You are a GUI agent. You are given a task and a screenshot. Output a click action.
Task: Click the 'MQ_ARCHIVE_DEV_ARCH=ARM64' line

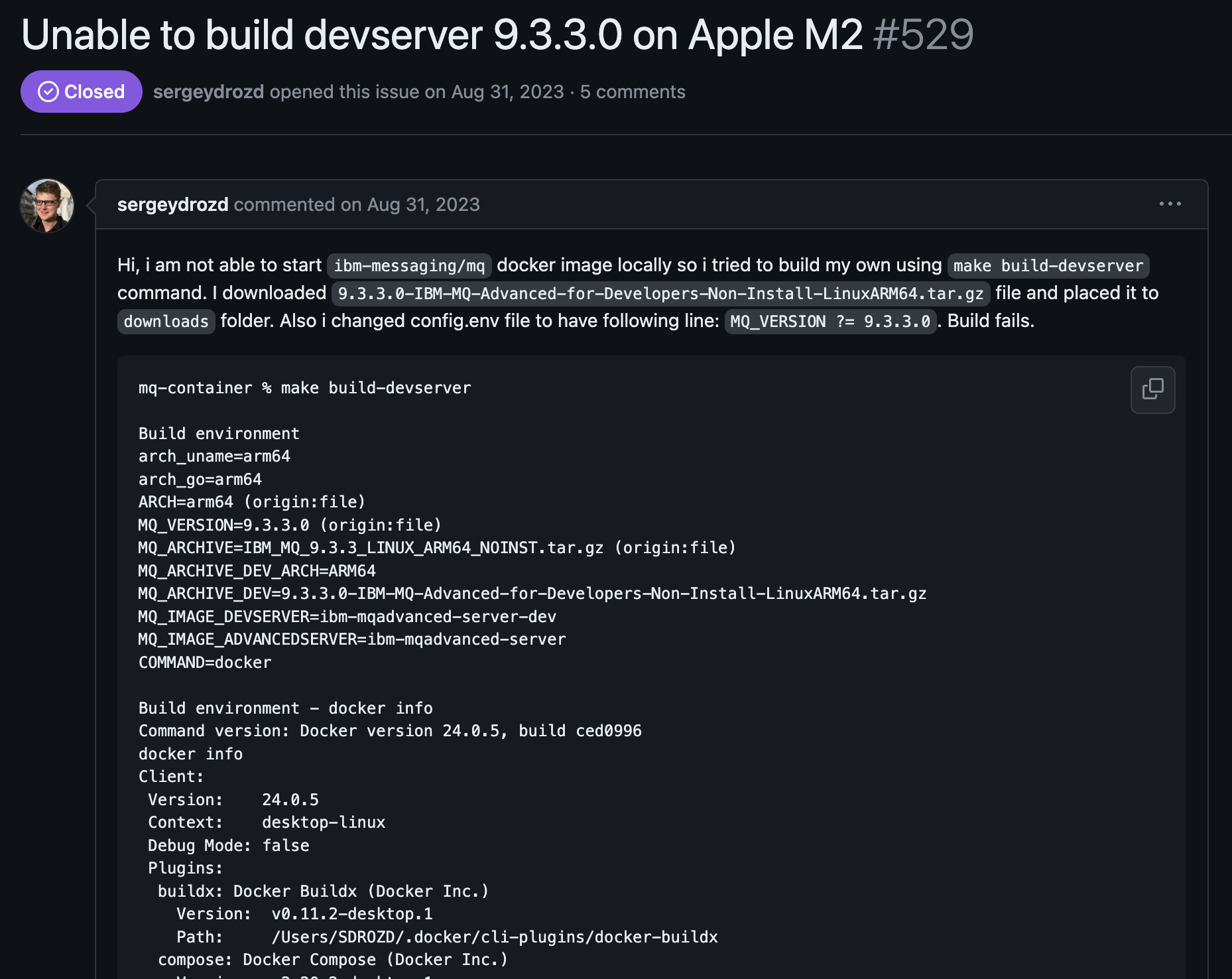(x=257, y=571)
